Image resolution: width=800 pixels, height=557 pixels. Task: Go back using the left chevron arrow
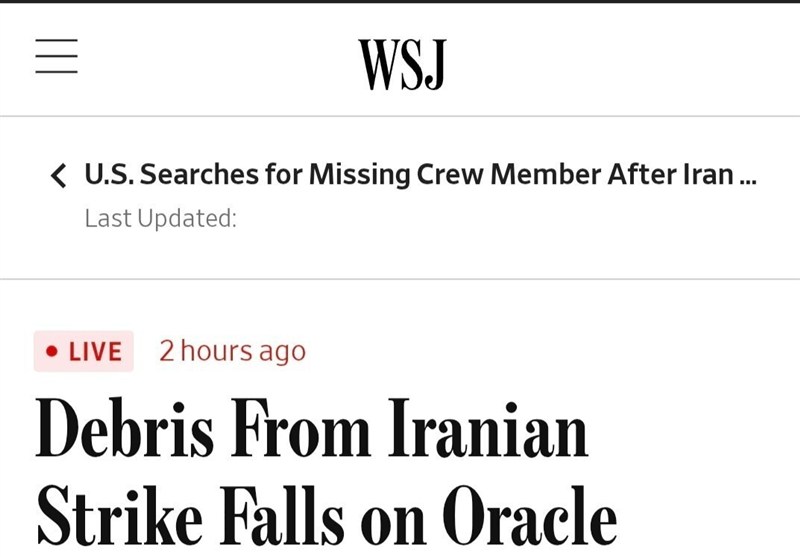coord(59,177)
